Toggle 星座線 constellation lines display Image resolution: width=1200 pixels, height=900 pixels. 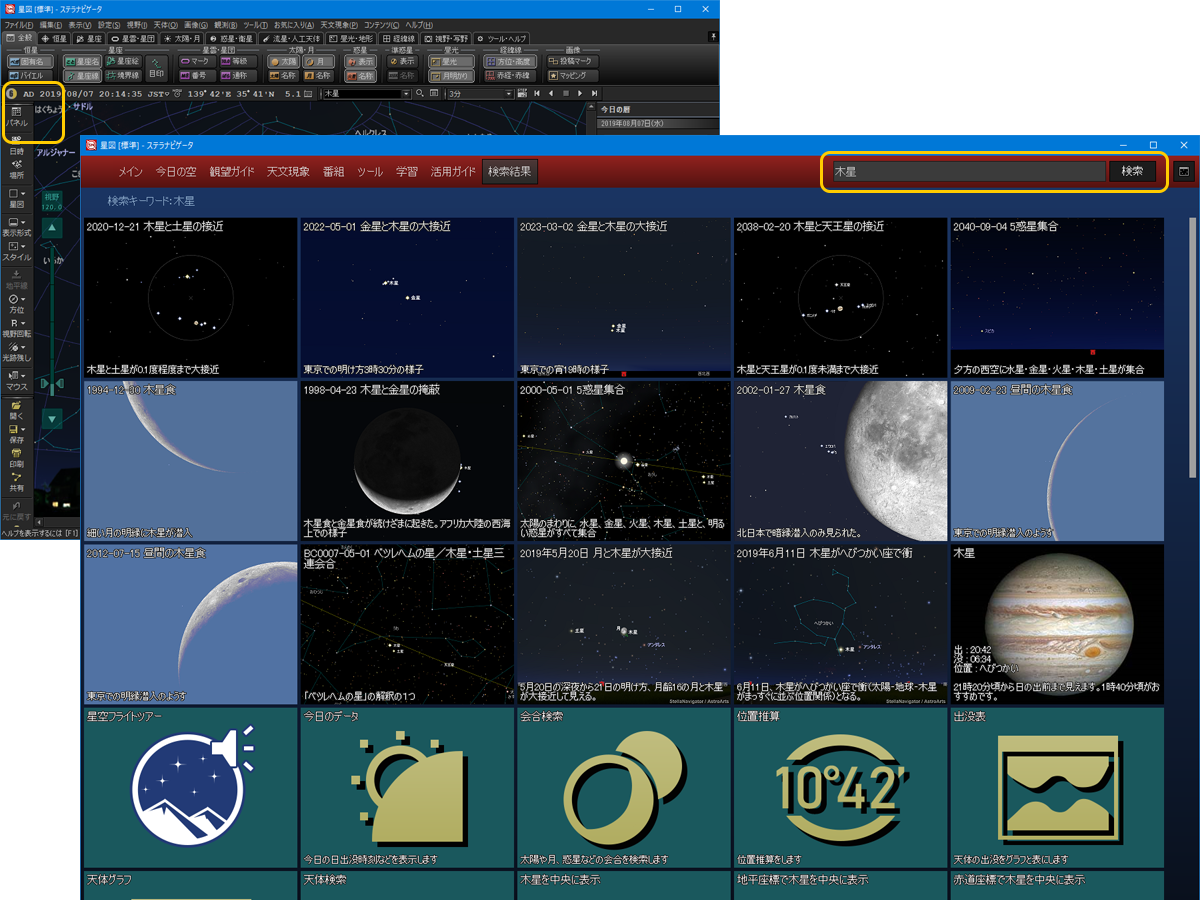(84, 75)
